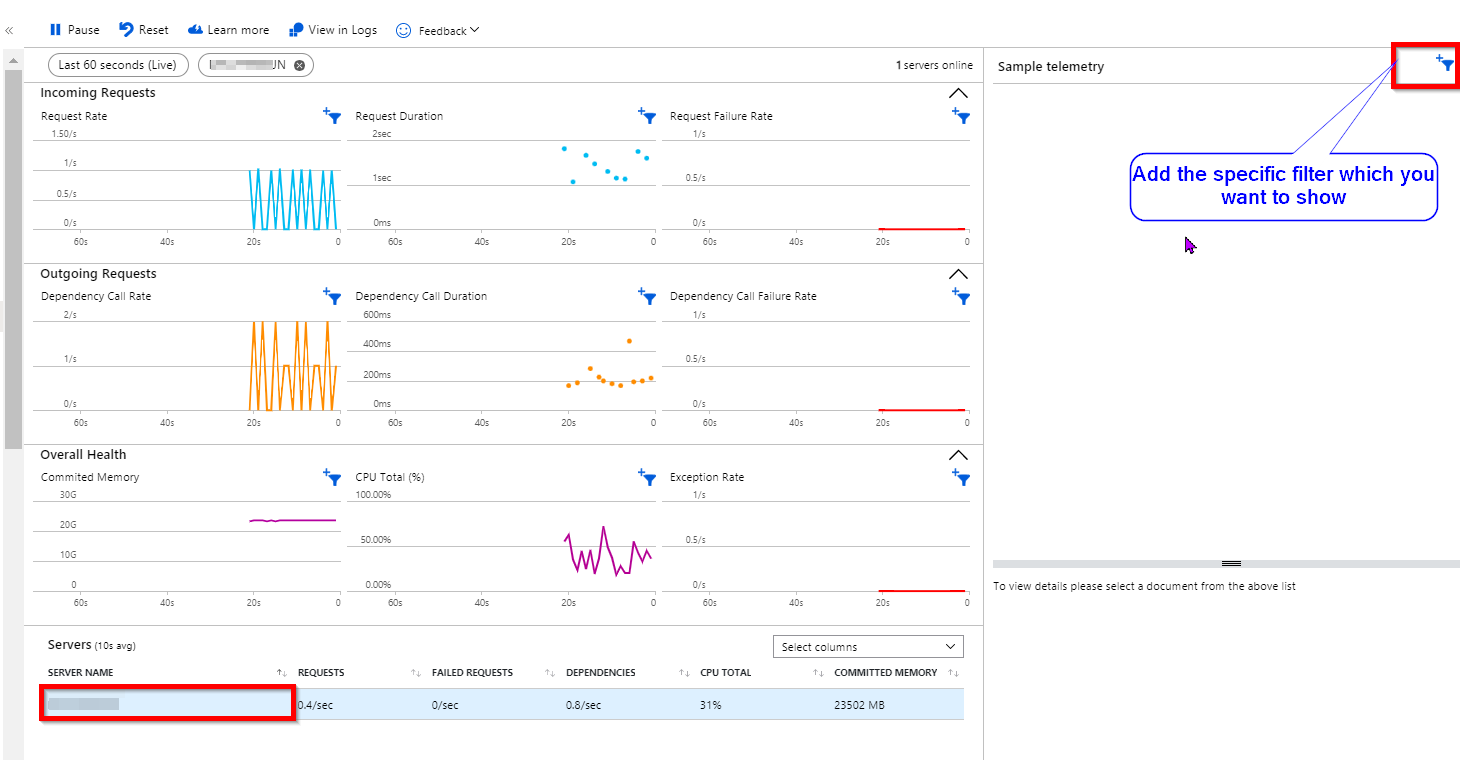Open Request Failure Rate filter icon
Viewport: 1460px width, 760px height.
pos(962,116)
